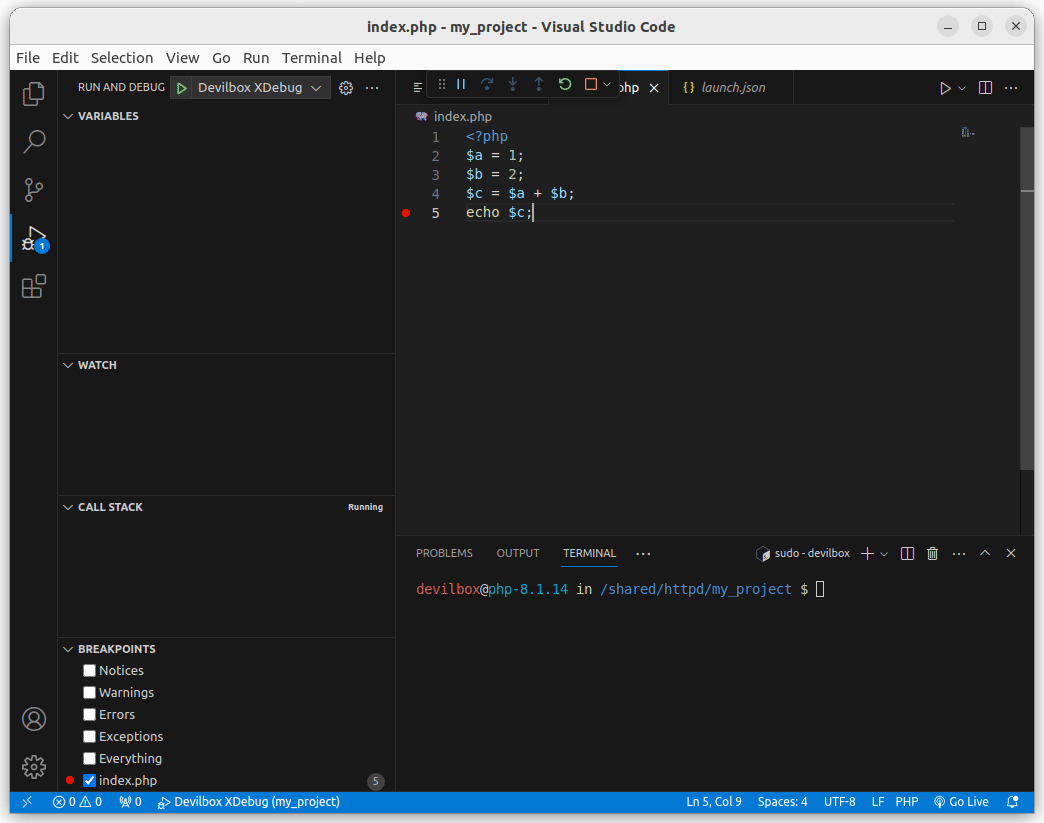Stop the debug session
This screenshot has height=823, width=1044.
[589, 84]
